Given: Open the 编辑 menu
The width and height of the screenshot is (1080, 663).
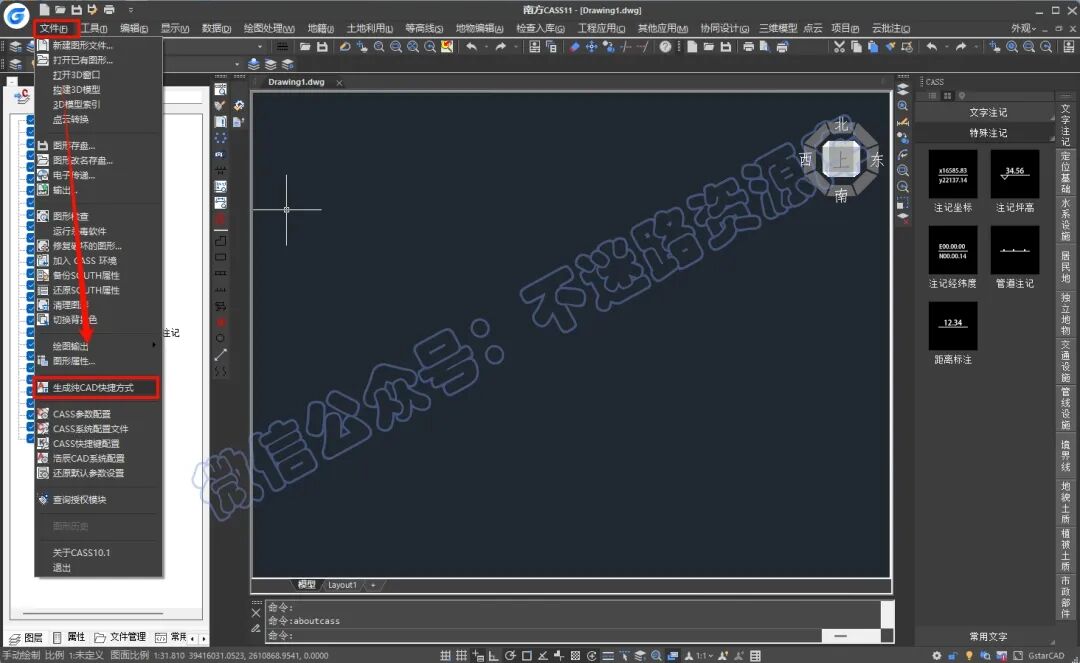Looking at the screenshot, I should tap(134, 28).
